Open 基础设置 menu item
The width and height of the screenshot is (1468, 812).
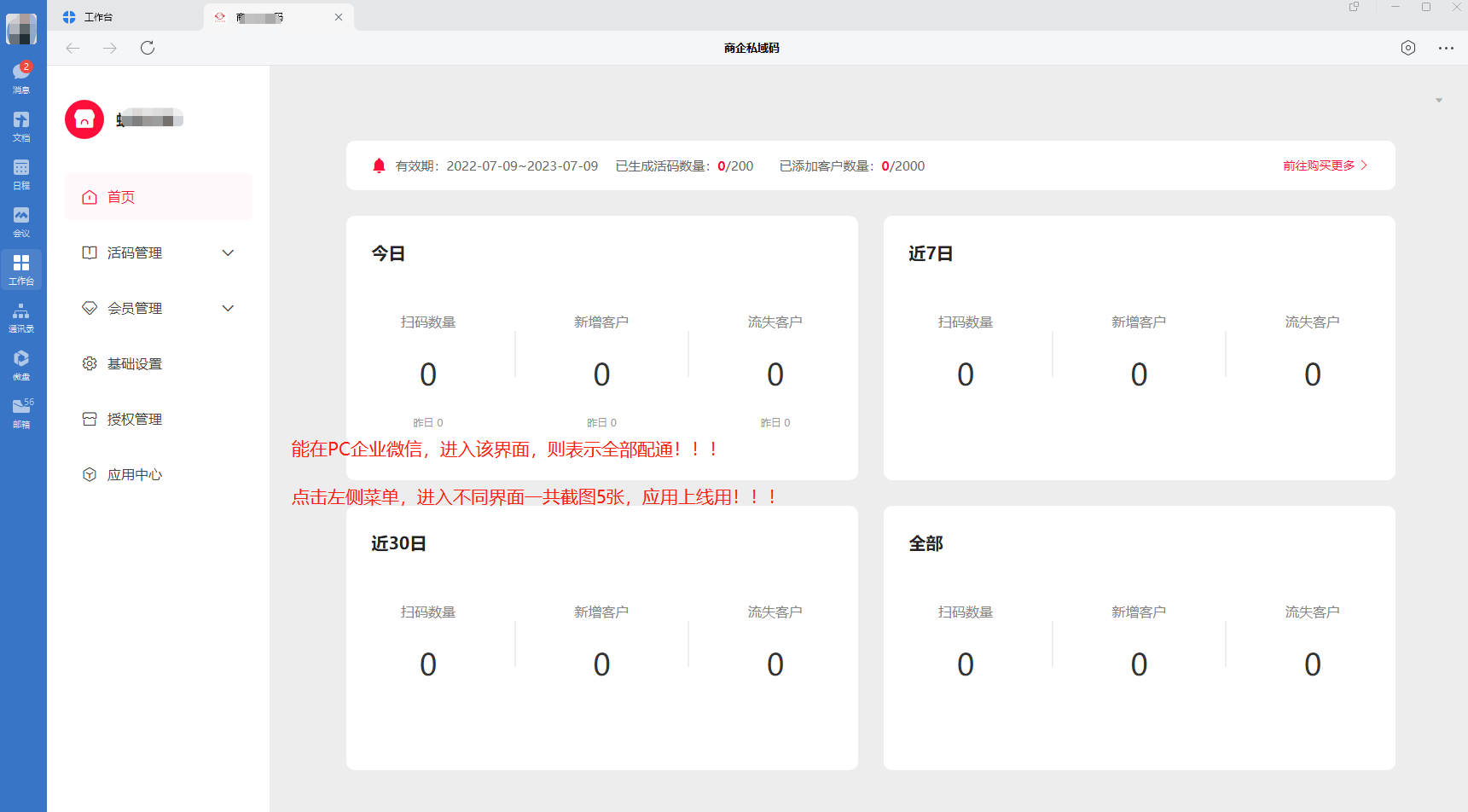click(134, 363)
